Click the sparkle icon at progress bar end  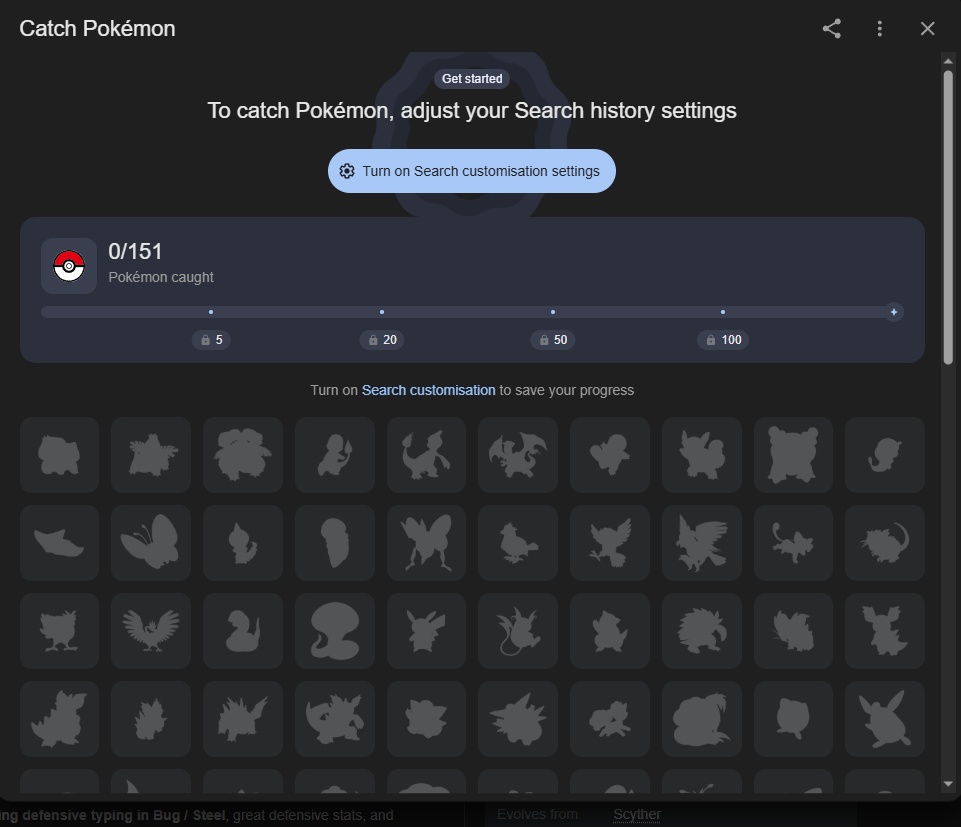point(894,312)
